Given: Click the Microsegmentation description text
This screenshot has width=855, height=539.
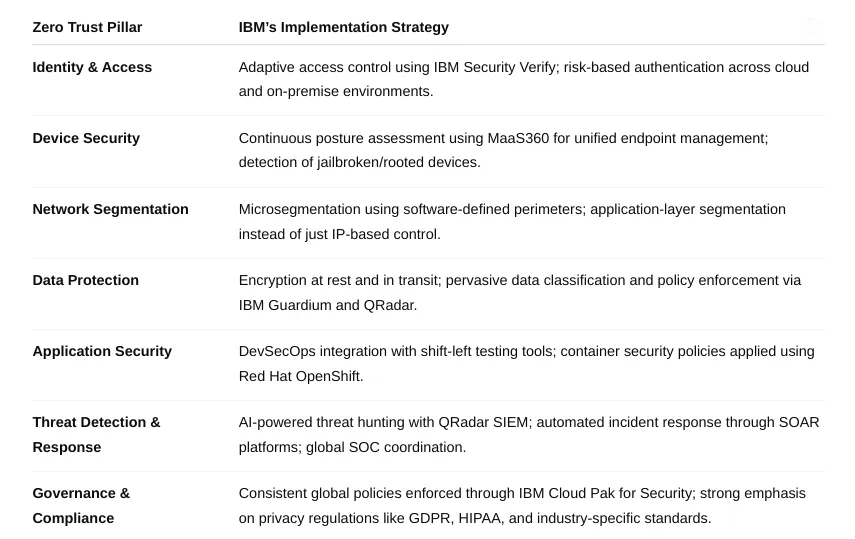Looking at the screenshot, I should coord(512,221).
